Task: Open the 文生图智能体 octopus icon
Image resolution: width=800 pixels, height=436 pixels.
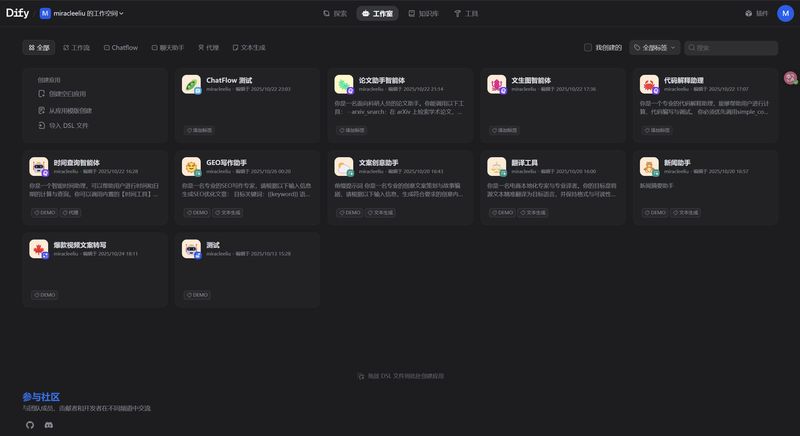Action: click(496, 84)
